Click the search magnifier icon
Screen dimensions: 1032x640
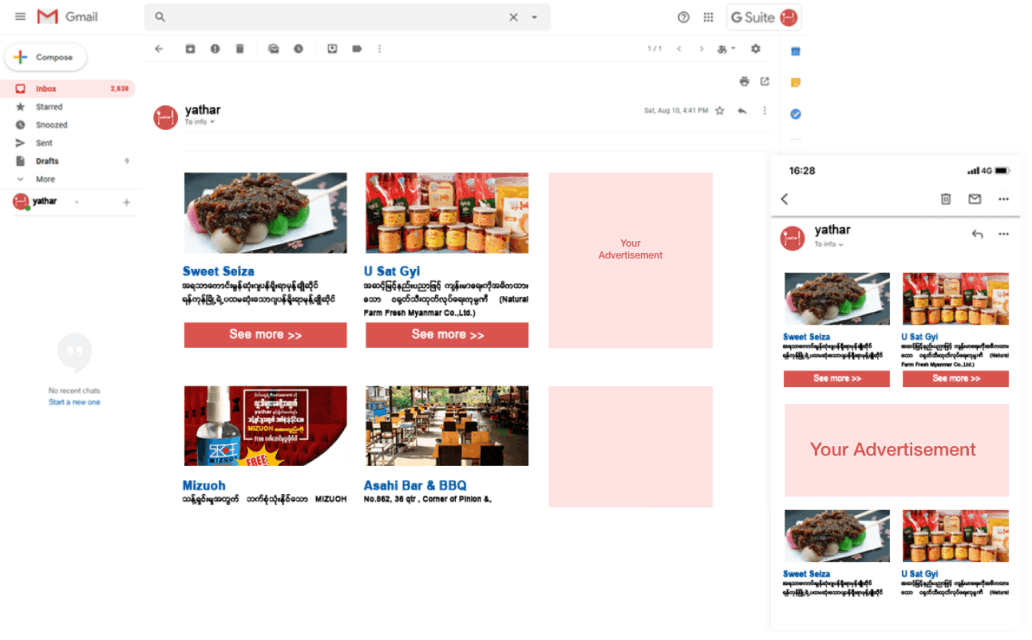(x=160, y=17)
